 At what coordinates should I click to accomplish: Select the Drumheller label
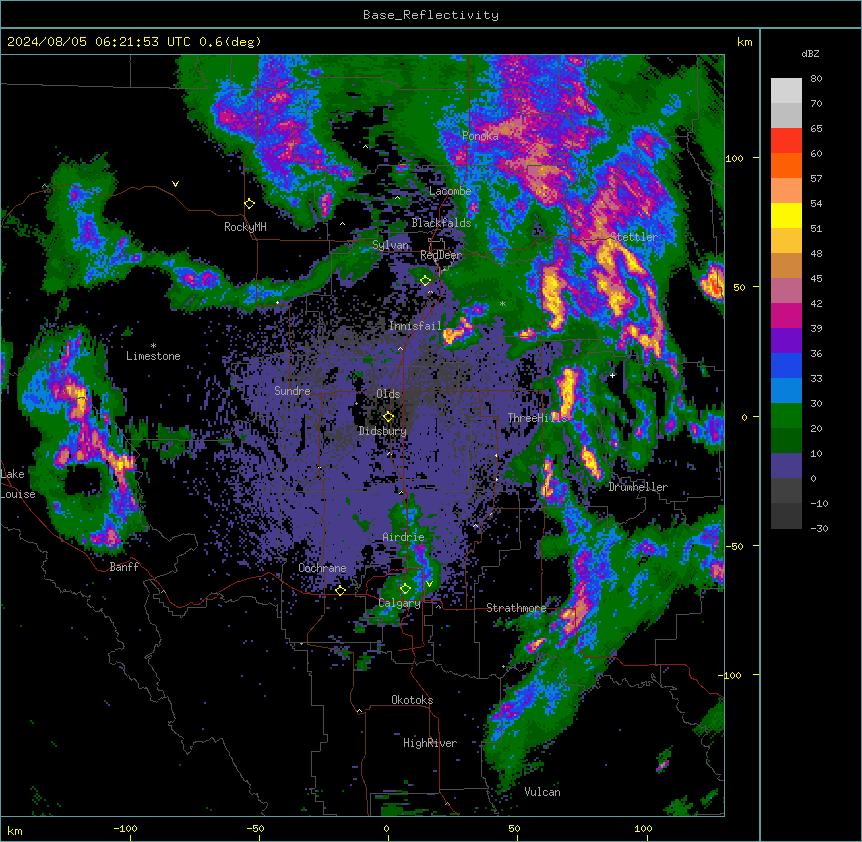click(638, 487)
